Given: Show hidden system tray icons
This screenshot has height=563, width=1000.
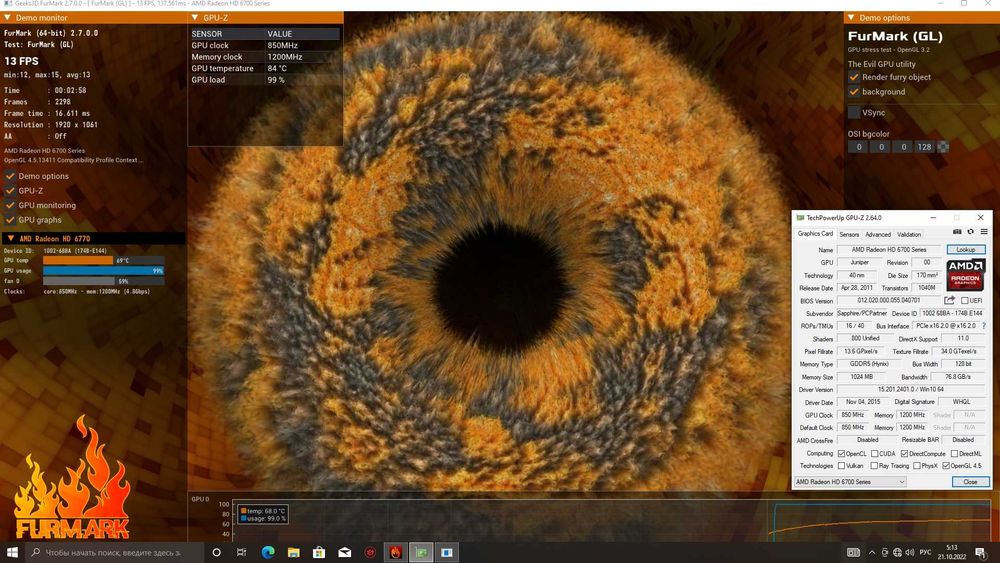Looking at the screenshot, I should point(872,552).
